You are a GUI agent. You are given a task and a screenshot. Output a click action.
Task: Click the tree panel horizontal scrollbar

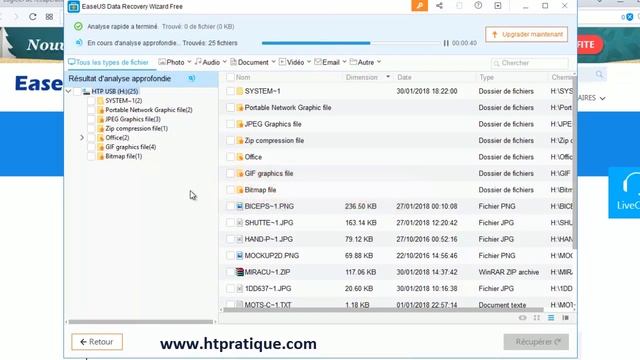(141, 322)
